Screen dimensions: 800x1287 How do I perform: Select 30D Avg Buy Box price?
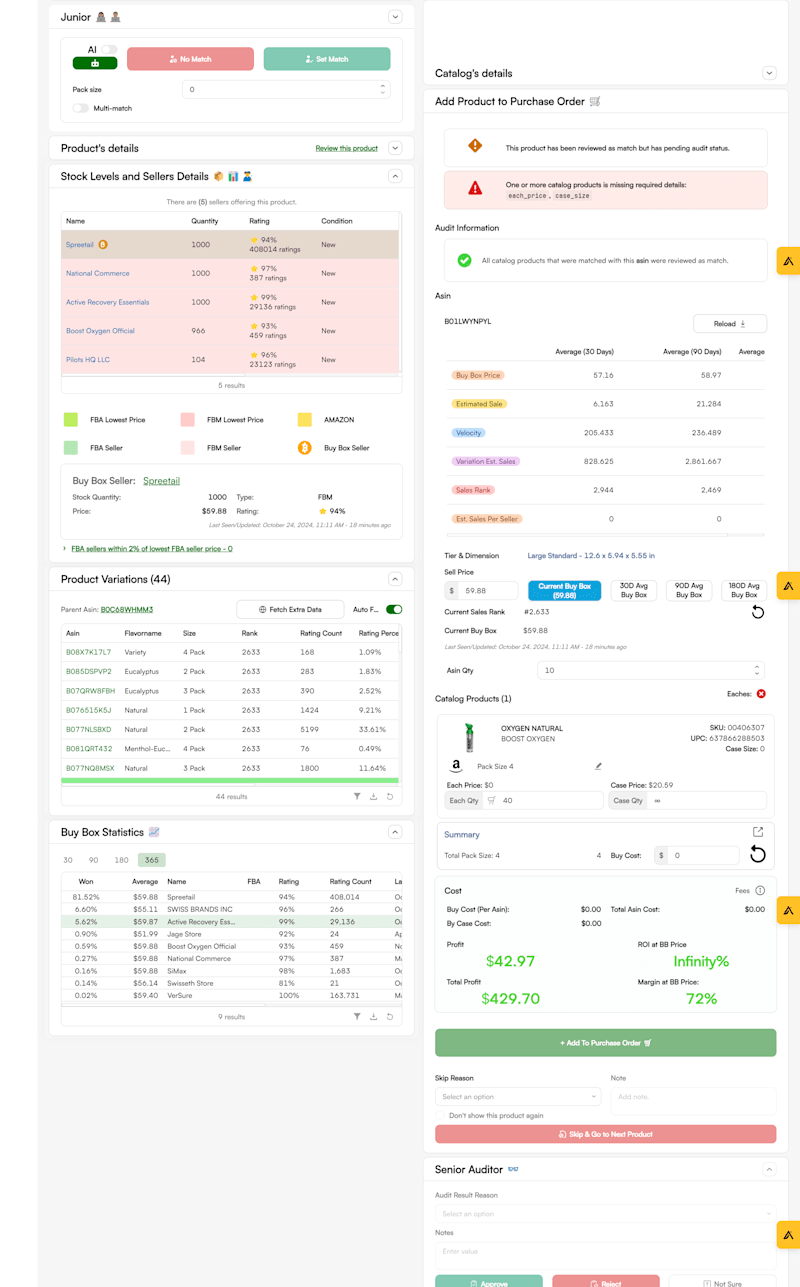(634, 590)
